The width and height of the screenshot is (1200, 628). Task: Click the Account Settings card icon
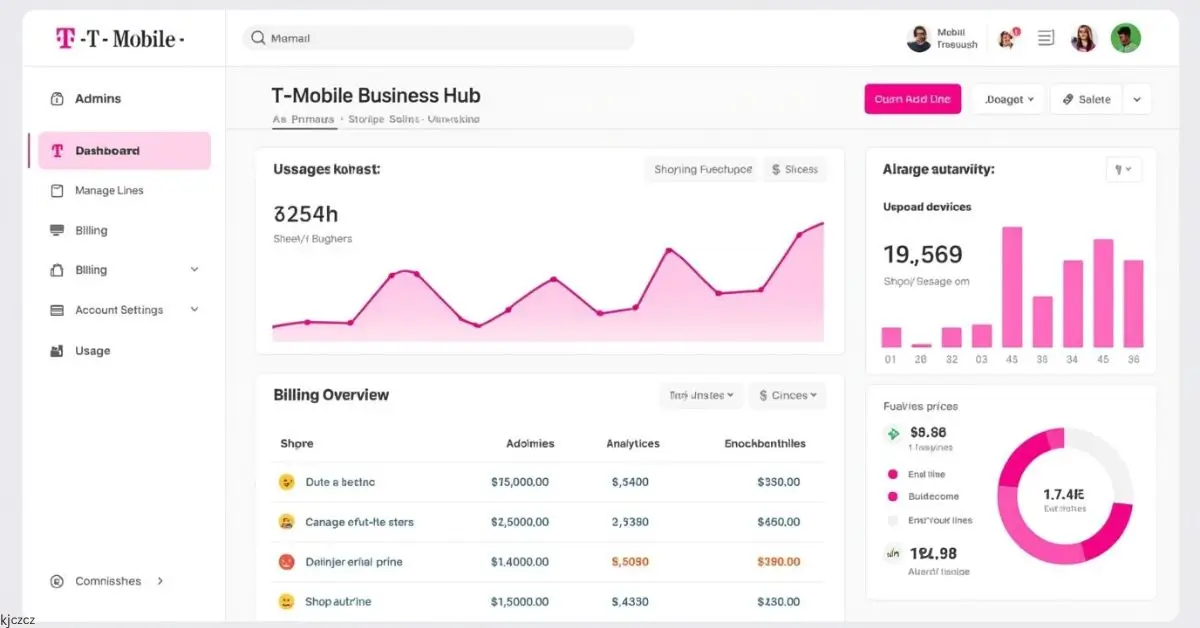click(57, 310)
